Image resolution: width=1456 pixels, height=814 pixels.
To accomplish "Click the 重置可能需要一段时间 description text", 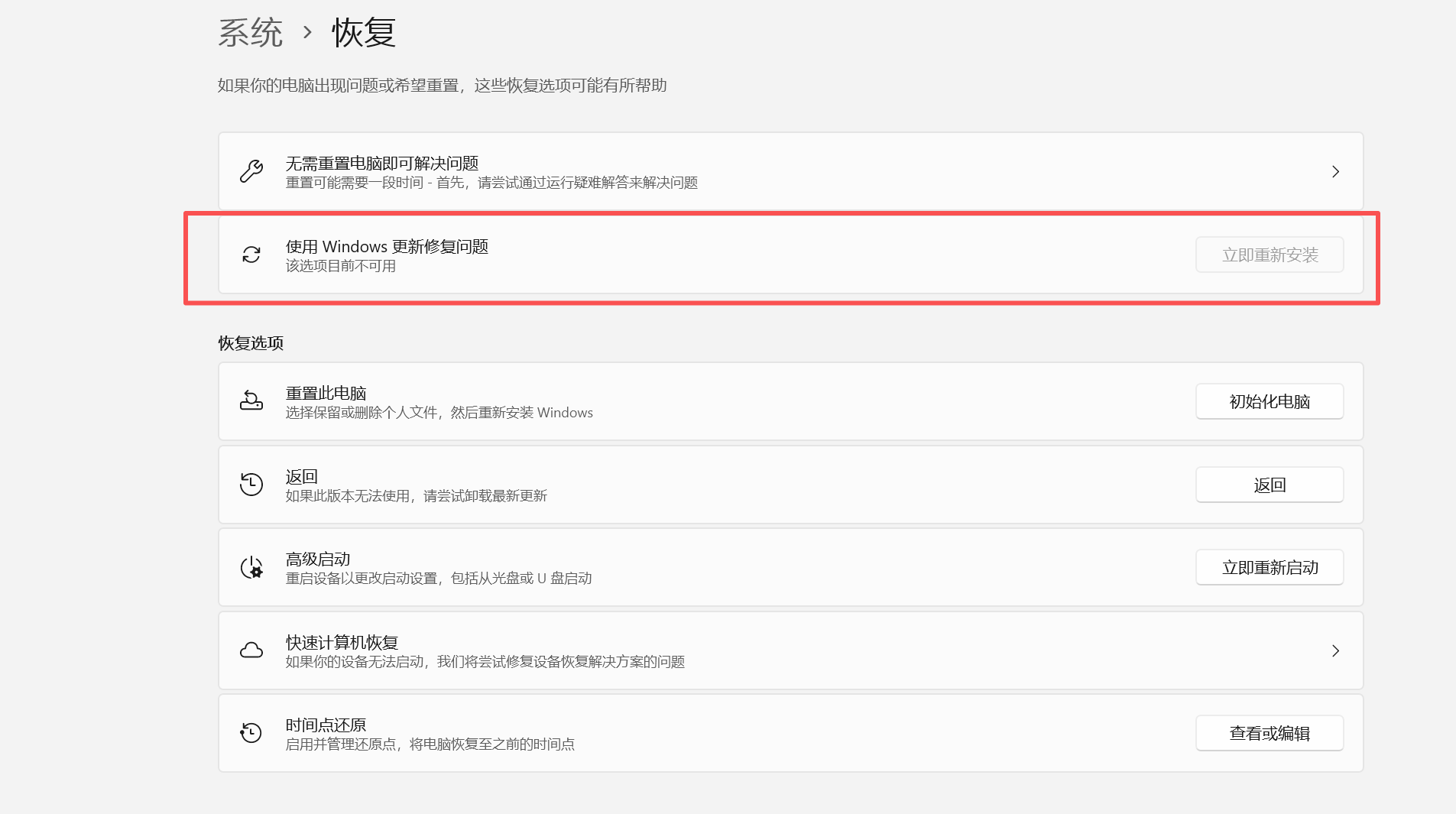I will [491, 183].
